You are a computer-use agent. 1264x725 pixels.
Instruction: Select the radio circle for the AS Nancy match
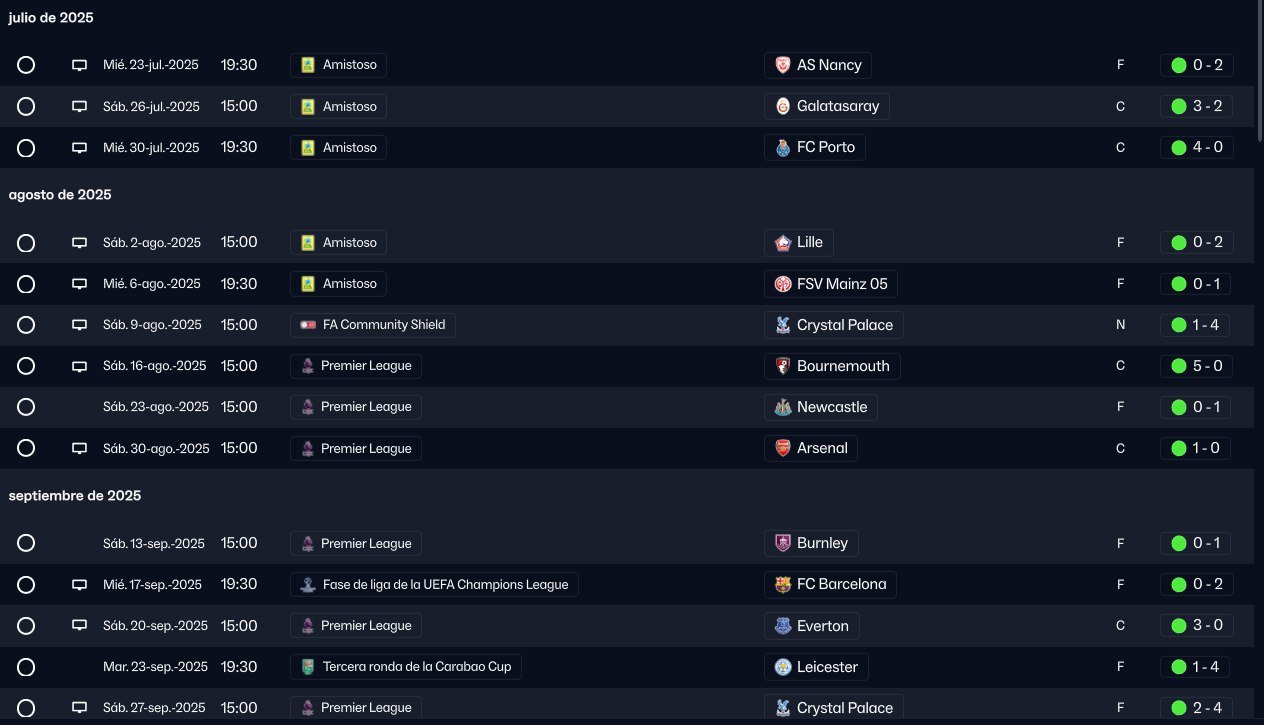tap(26, 65)
